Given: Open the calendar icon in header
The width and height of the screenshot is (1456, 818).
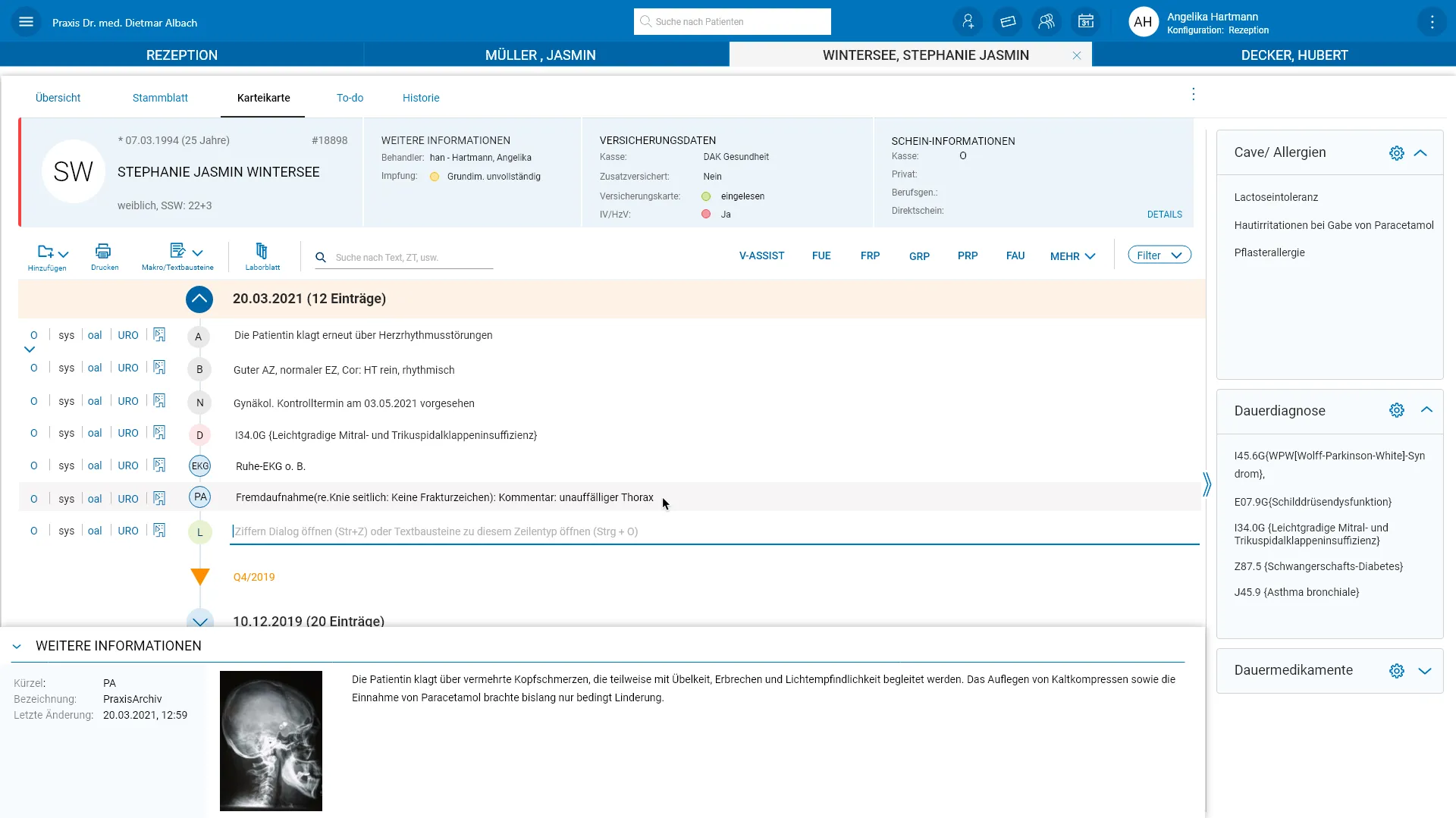Looking at the screenshot, I should tap(1086, 22).
